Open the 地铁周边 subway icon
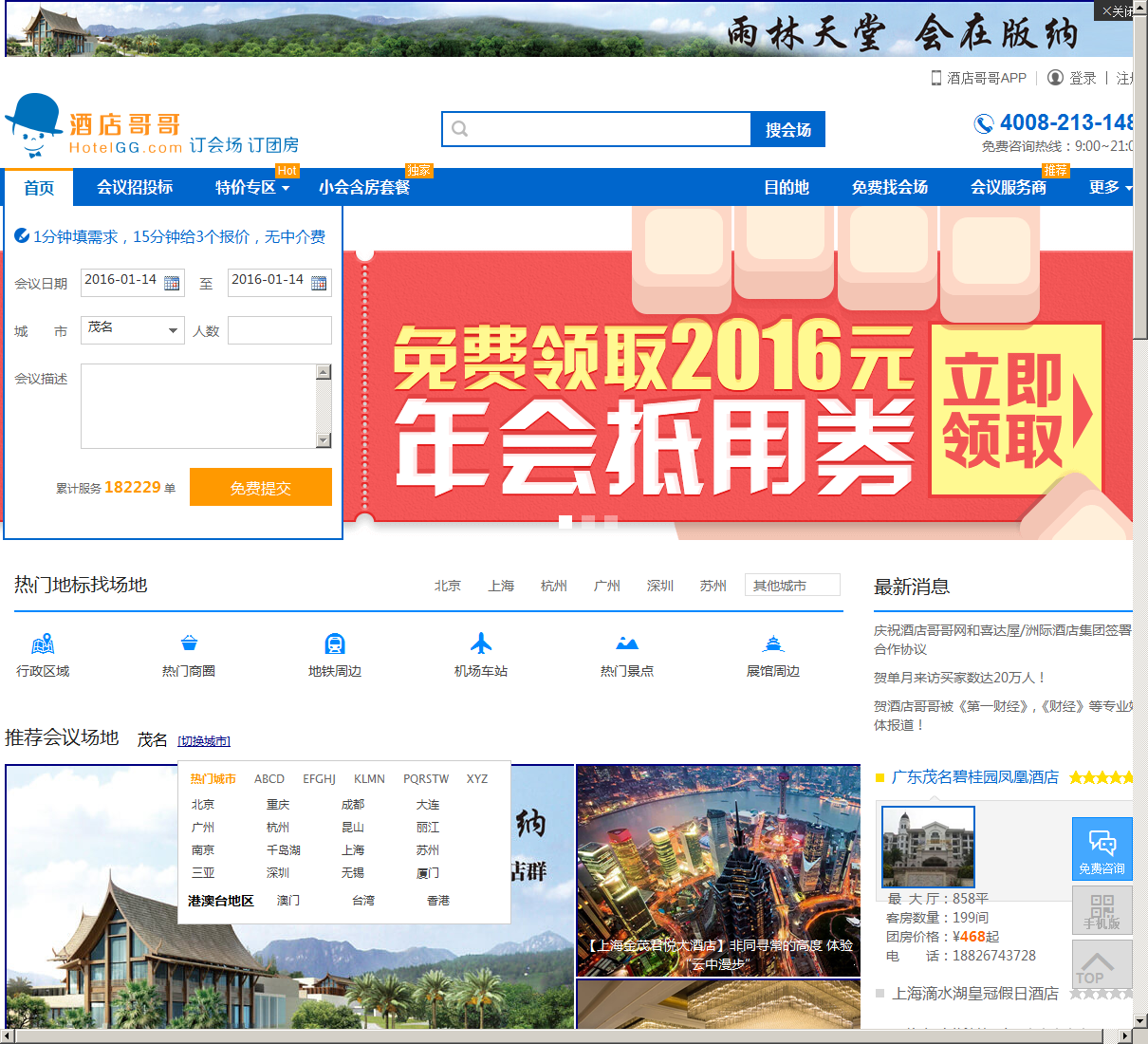 335,644
